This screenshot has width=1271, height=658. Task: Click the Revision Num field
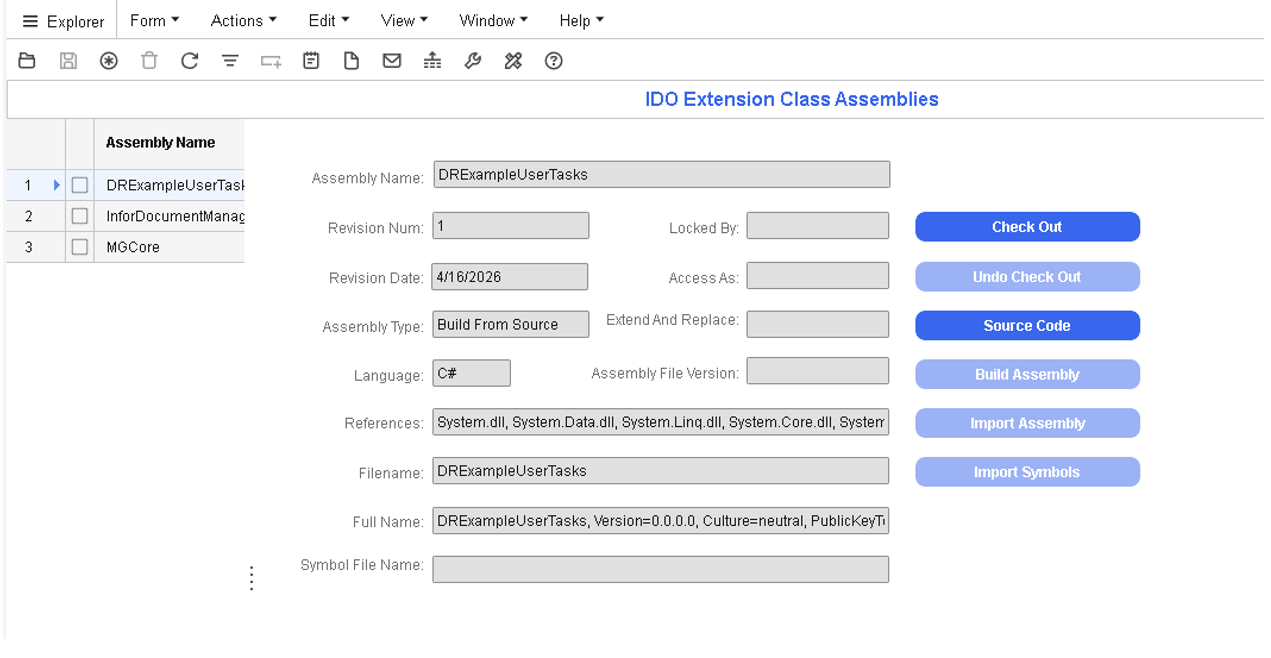click(x=511, y=226)
